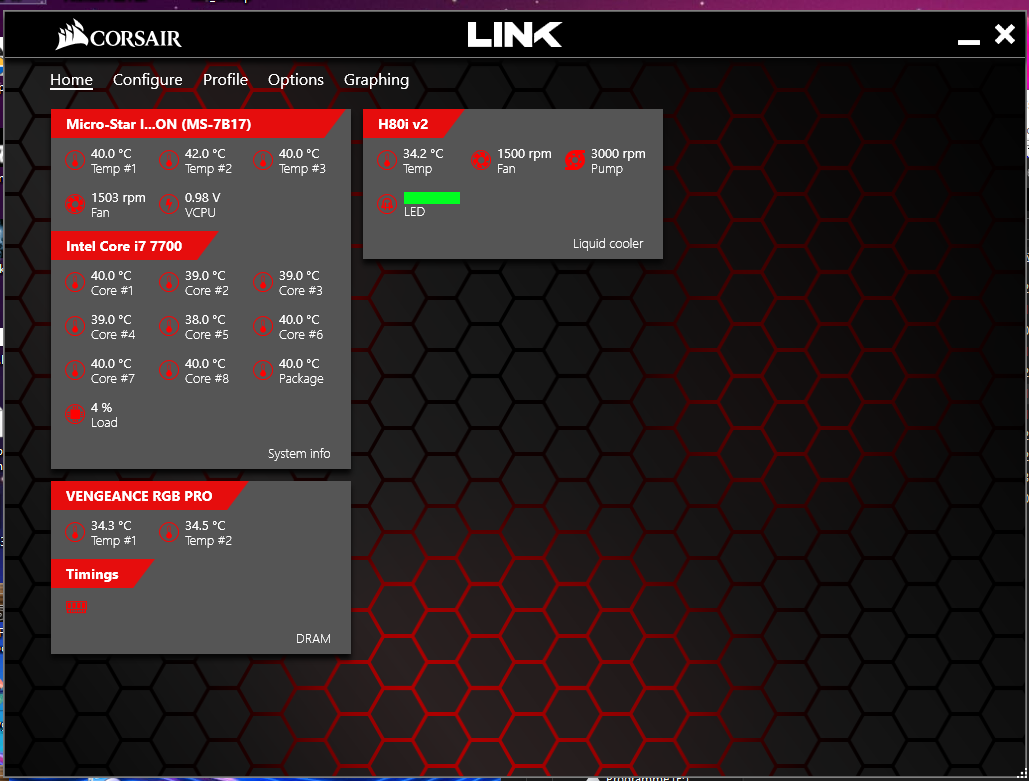The image size is (1029, 781).
Task: Click the LINK title logo
Action: pyautogui.click(x=514, y=35)
